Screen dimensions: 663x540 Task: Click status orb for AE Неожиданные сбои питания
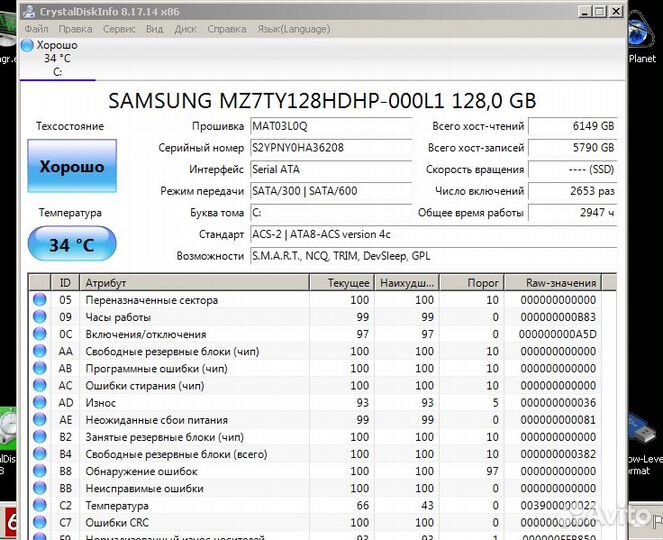[x=40, y=419]
